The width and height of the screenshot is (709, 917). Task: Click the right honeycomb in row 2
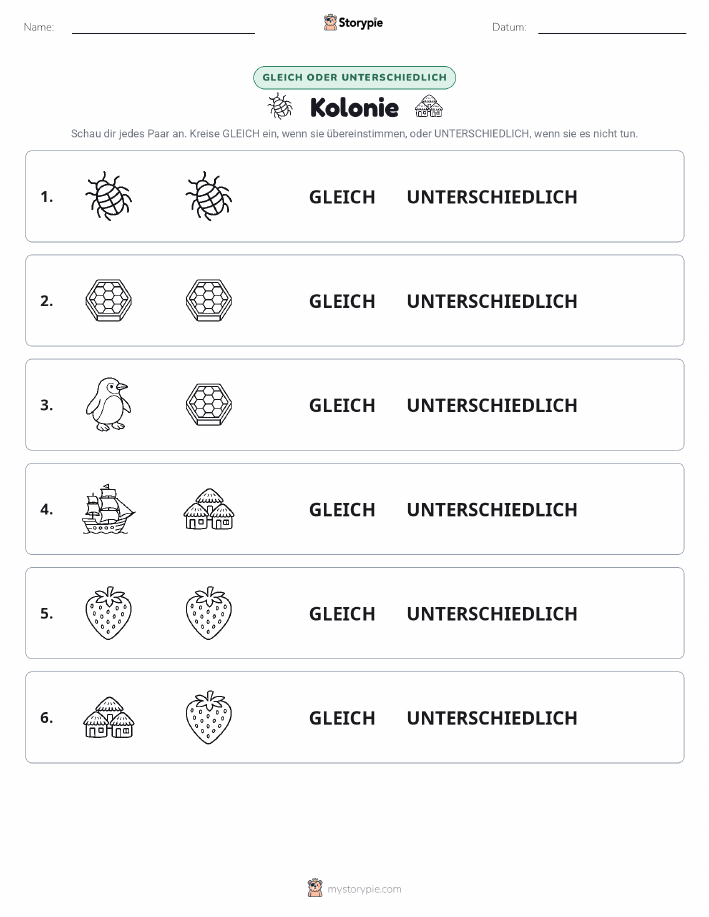pyautogui.click(x=209, y=301)
